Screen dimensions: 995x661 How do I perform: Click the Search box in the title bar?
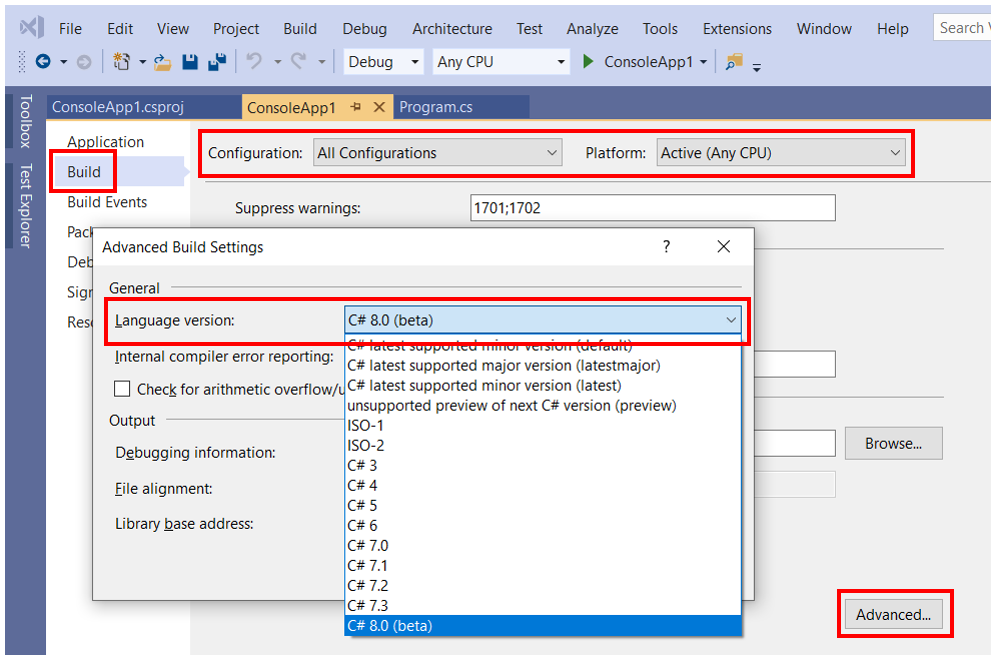click(961, 28)
